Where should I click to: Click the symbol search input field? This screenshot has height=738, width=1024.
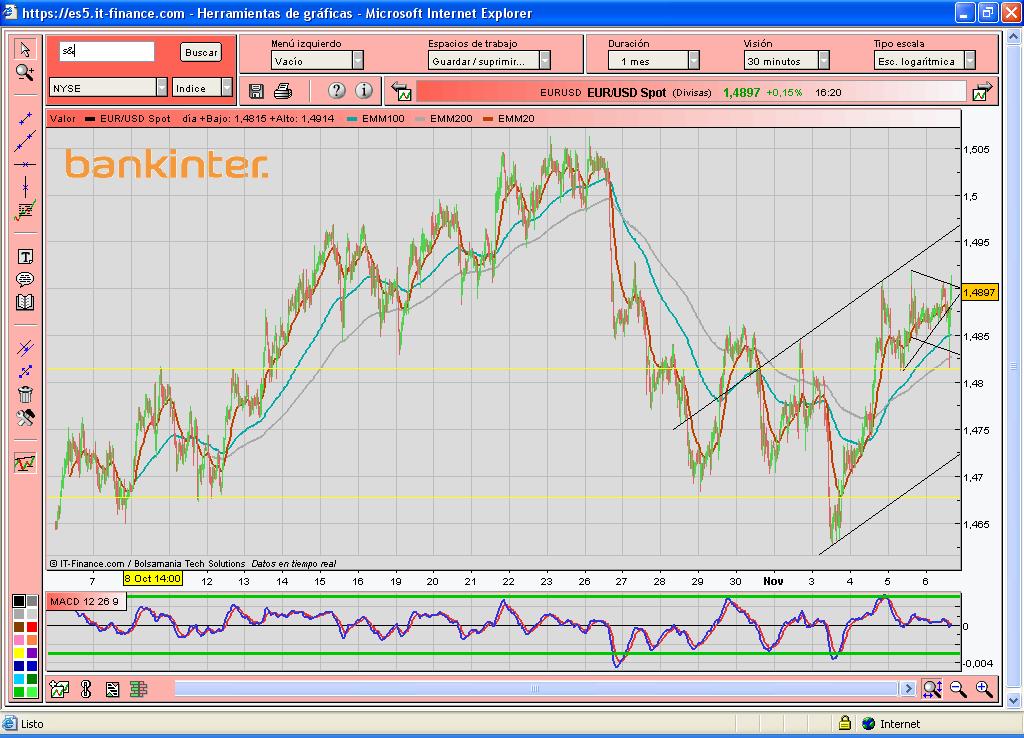point(107,51)
